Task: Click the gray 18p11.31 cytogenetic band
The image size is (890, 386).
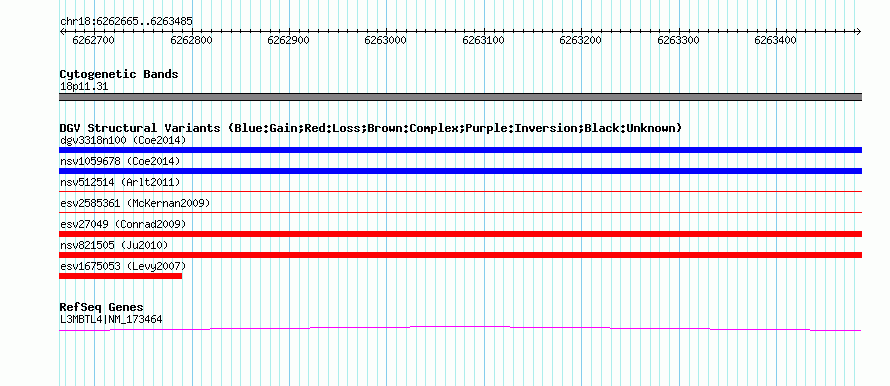Action: [460, 97]
